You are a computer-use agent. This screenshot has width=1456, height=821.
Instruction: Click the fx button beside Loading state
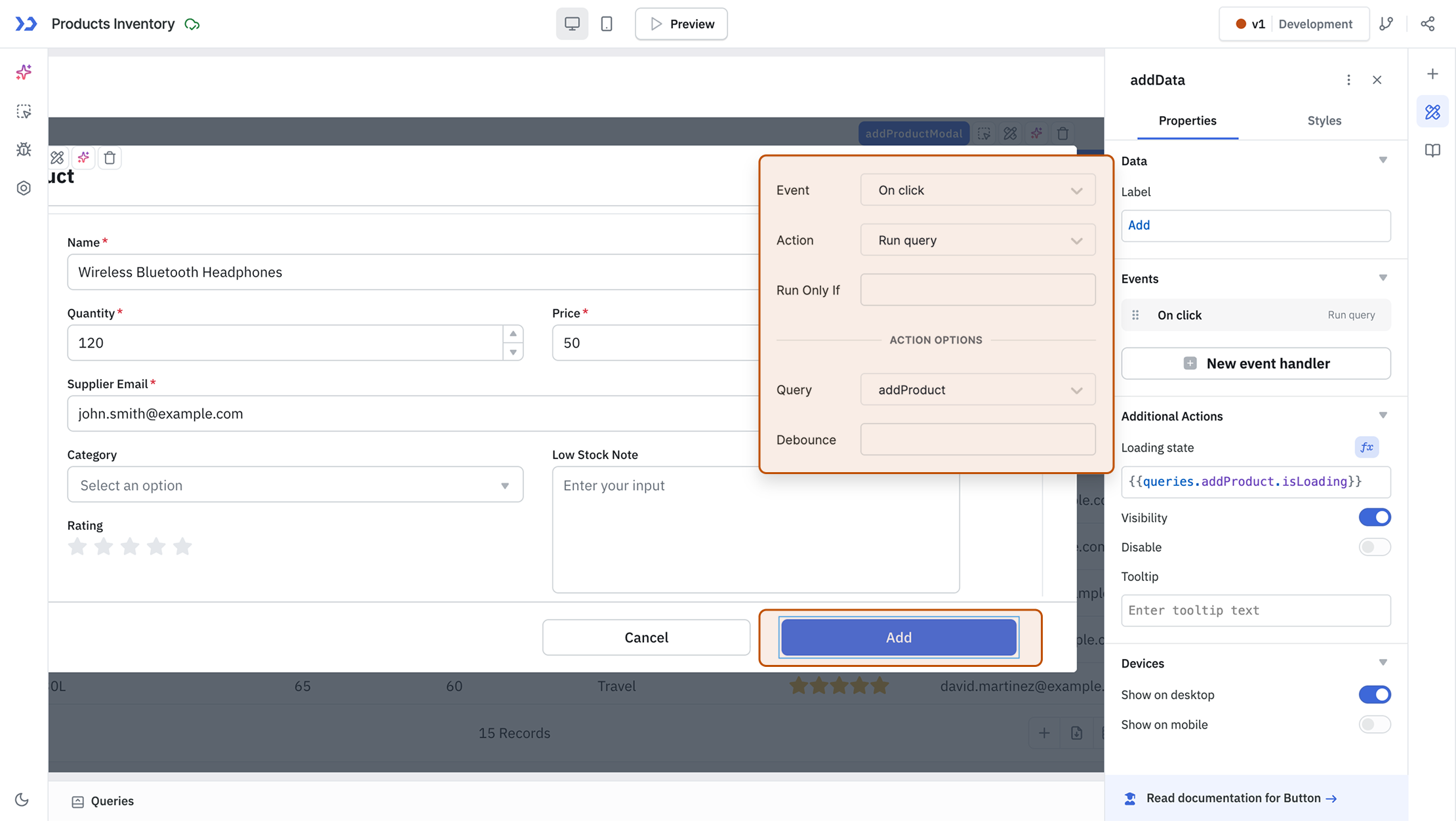(1366, 447)
